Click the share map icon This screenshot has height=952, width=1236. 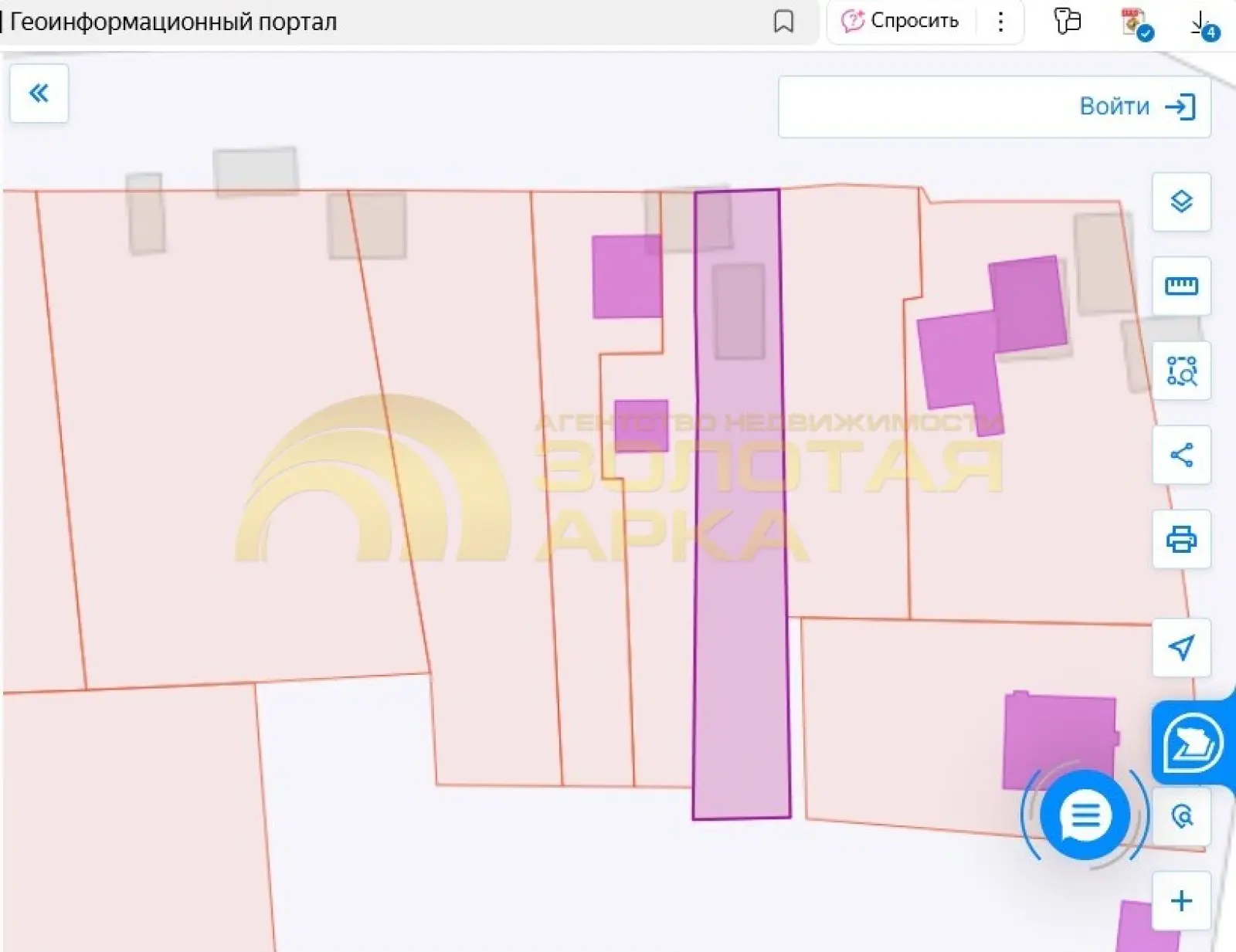point(1181,455)
